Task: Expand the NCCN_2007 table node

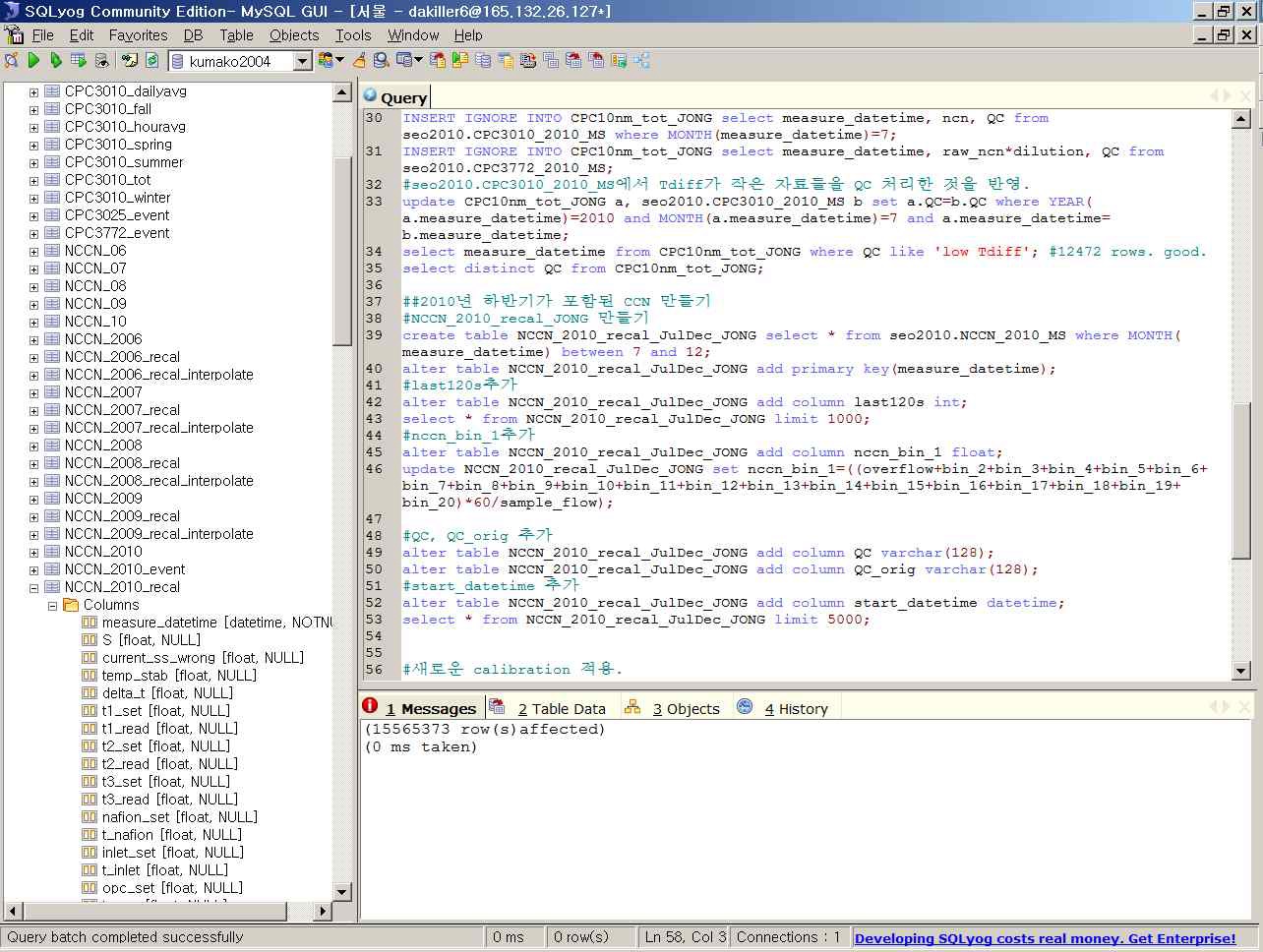Action: (x=33, y=392)
